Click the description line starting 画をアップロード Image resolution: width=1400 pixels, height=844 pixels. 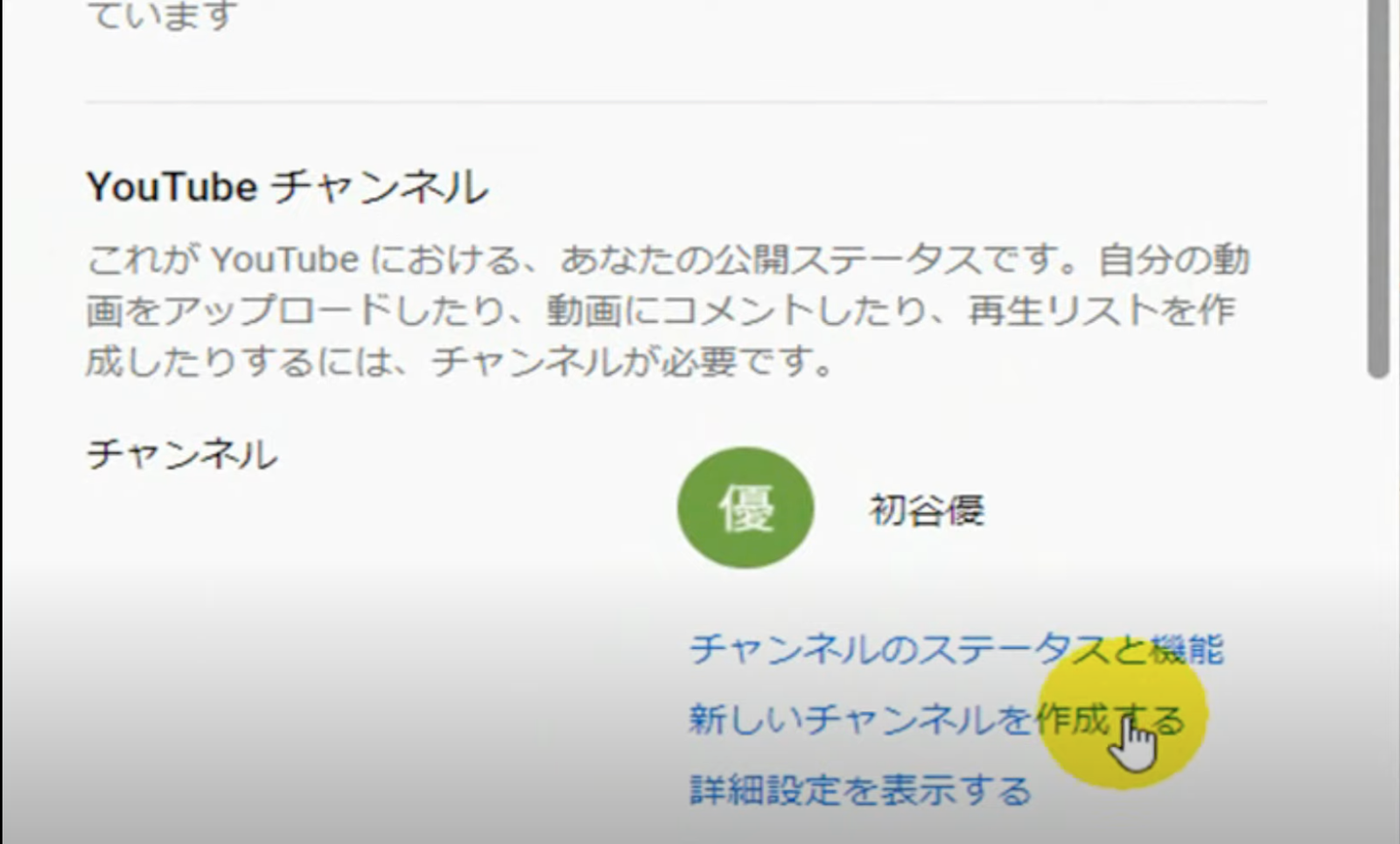click(661, 310)
